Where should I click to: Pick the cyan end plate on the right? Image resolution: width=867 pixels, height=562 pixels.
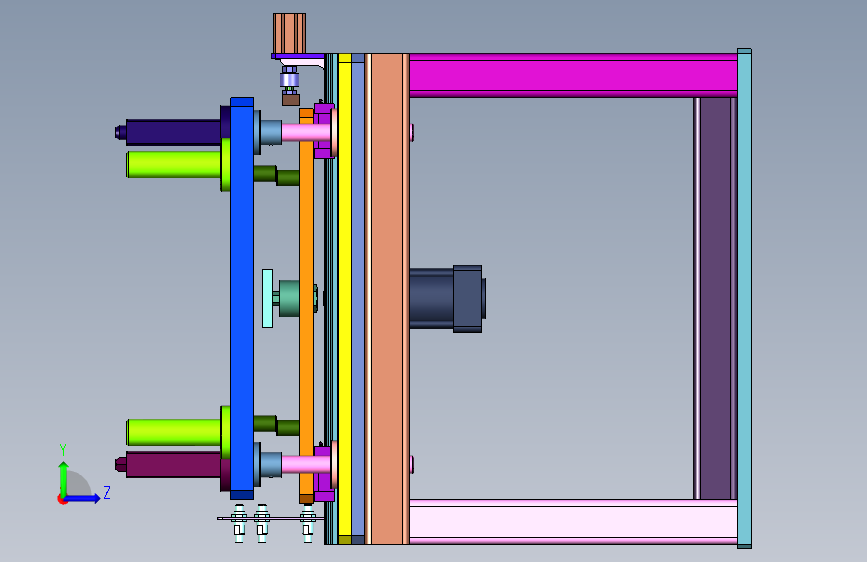point(744,299)
